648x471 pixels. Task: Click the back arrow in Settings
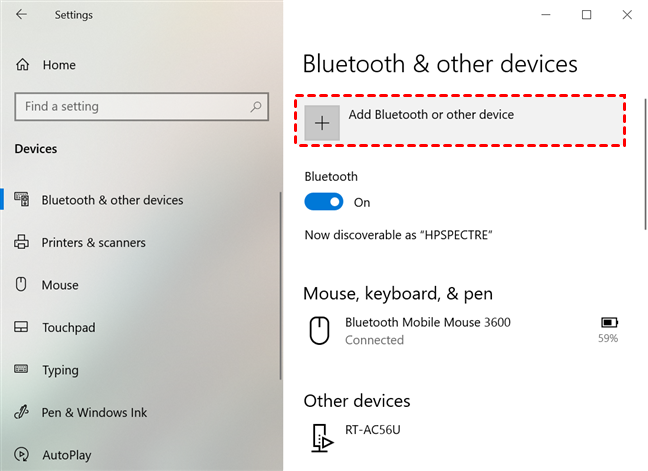[x=22, y=15]
